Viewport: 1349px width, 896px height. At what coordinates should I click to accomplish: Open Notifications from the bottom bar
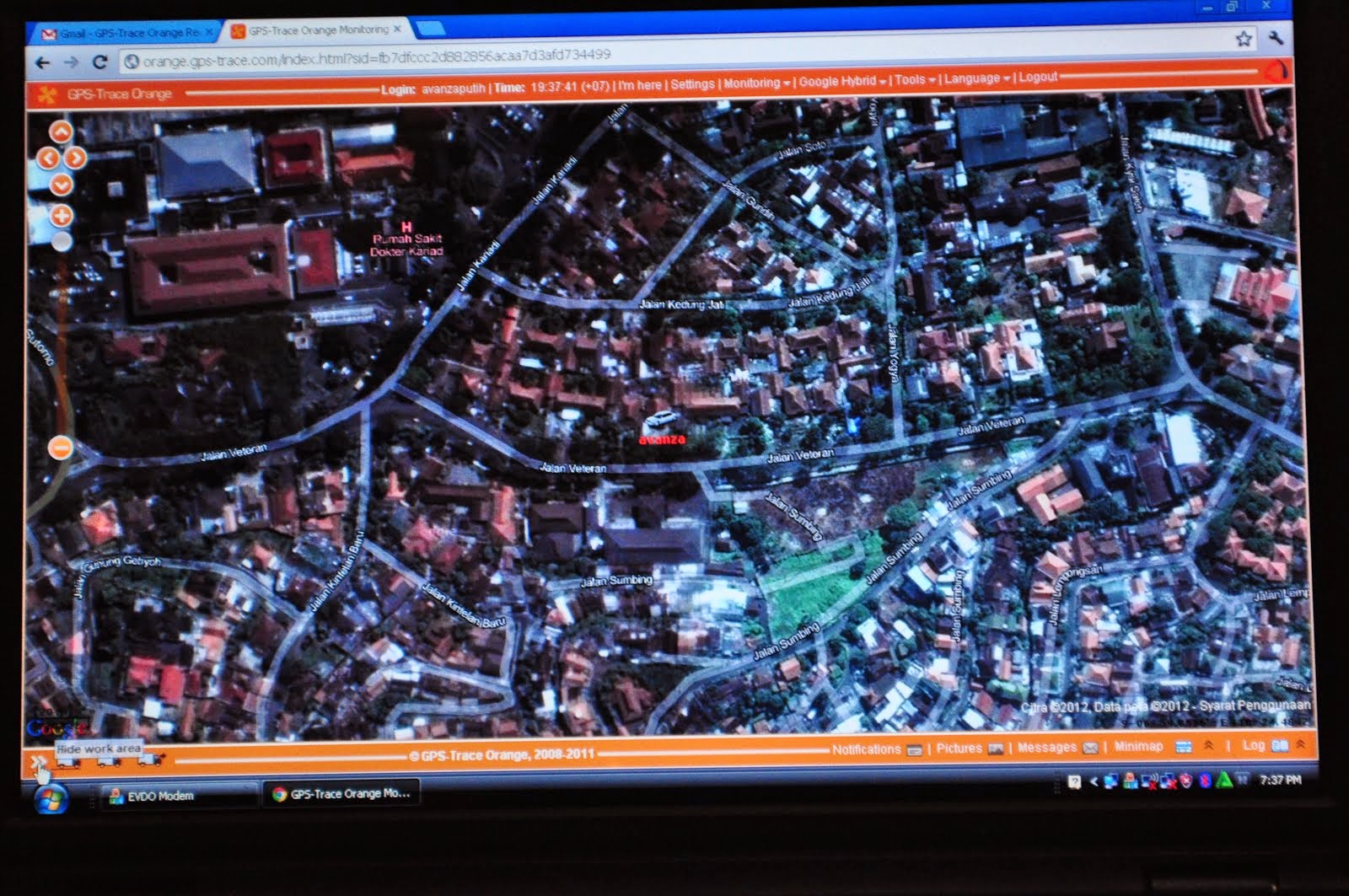pos(866,749)
